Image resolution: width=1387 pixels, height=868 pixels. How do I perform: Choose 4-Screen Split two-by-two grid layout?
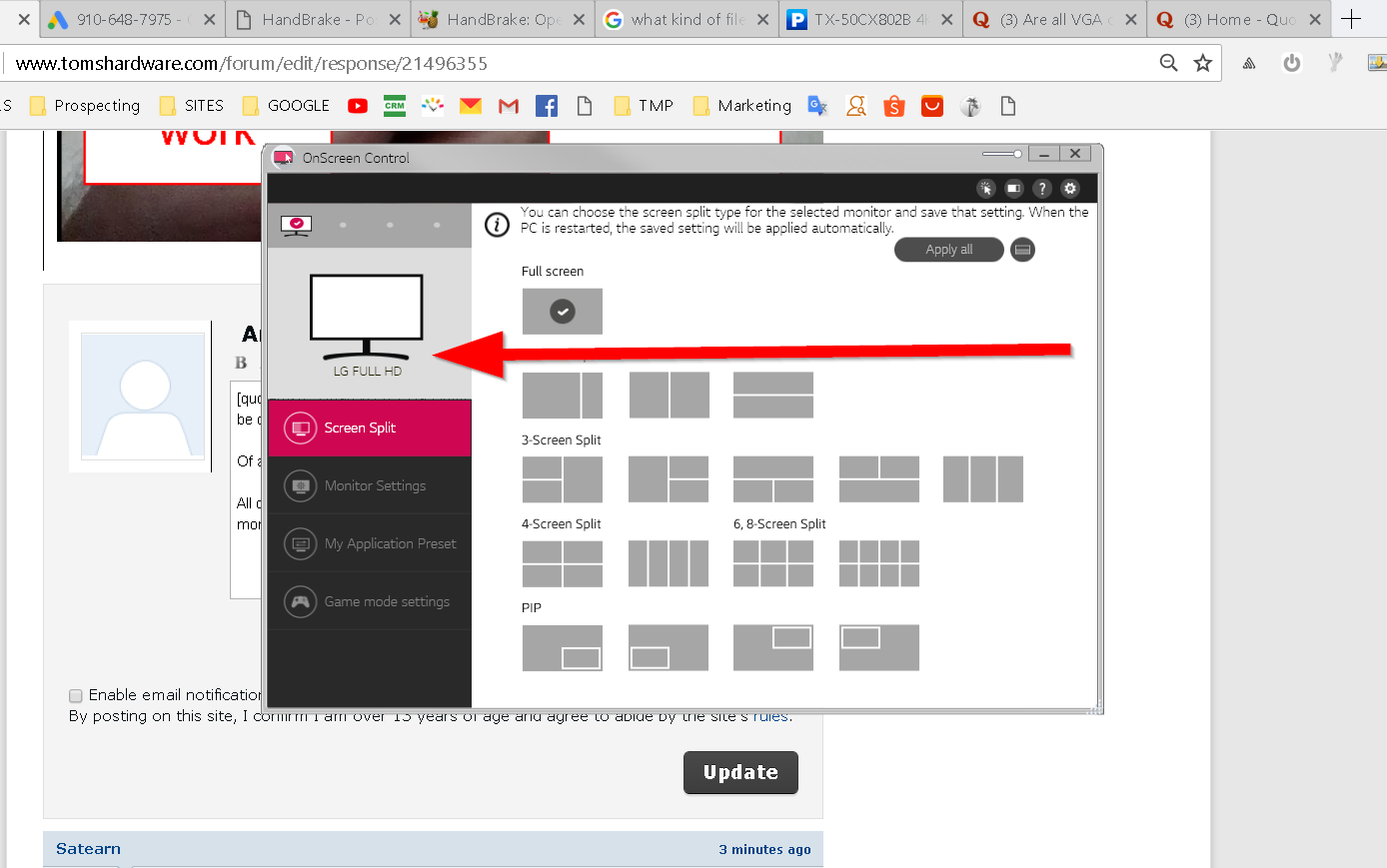pyautogui.click(x=563, y=563)
